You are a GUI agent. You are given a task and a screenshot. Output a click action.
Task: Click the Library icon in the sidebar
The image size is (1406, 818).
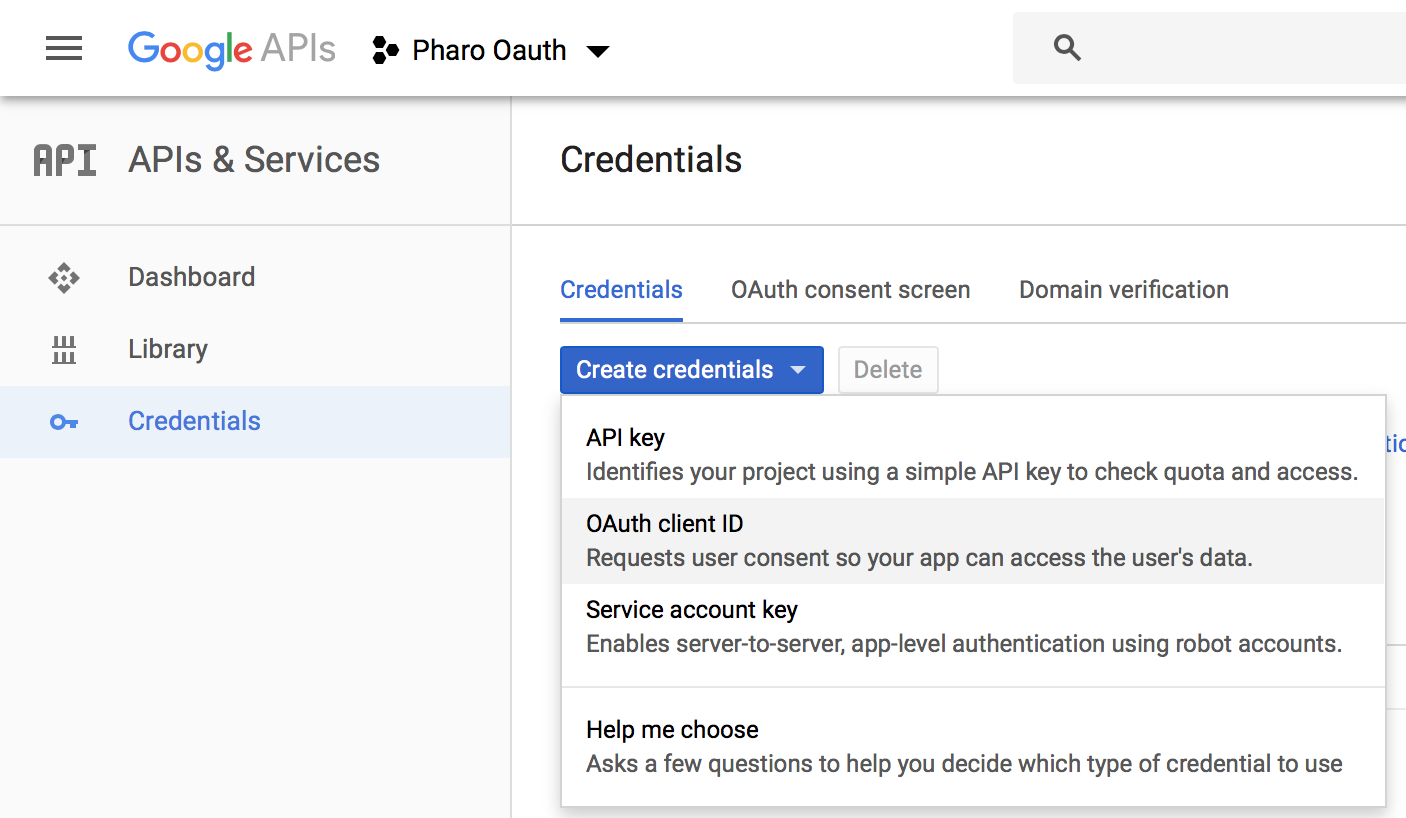63,349
